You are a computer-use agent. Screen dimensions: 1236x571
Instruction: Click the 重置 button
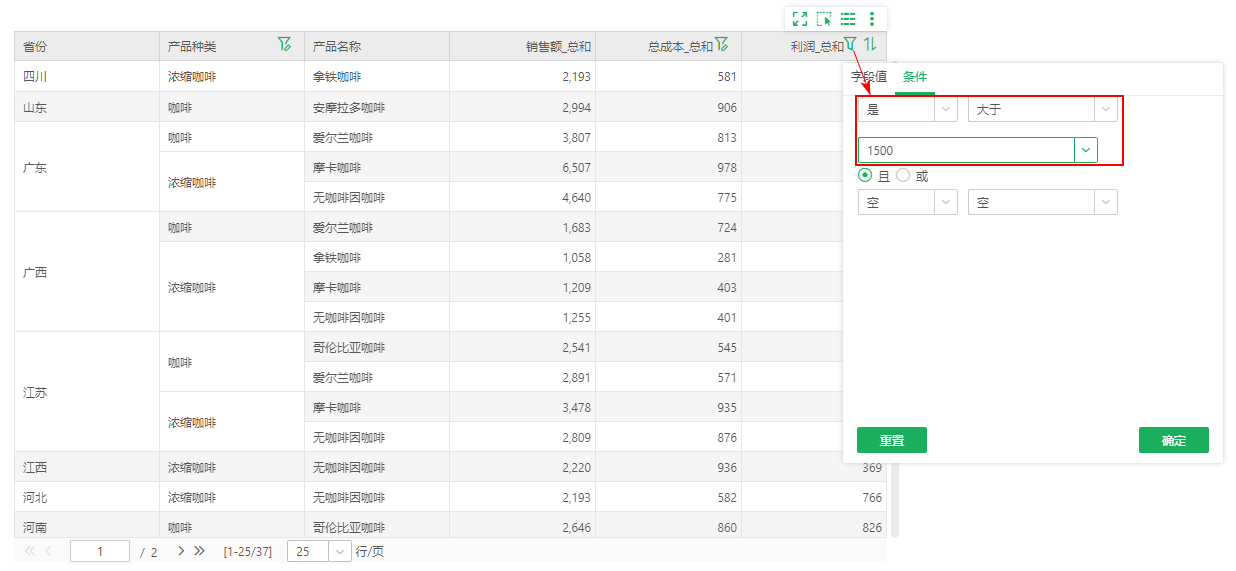coord(892,440)
